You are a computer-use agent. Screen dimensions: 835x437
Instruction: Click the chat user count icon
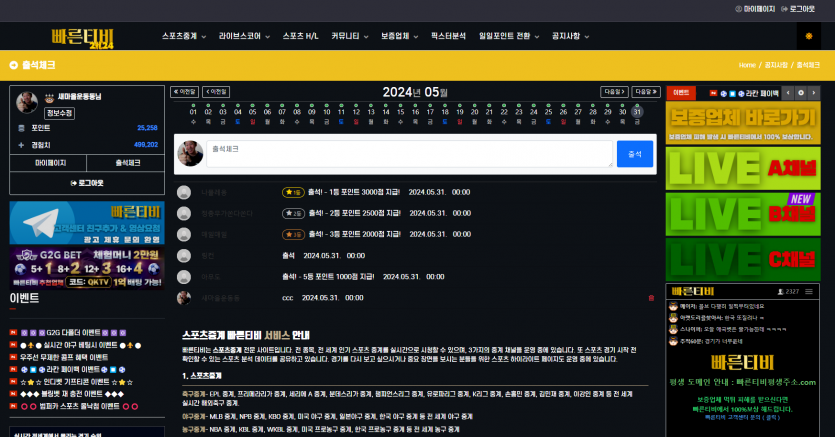780,292
